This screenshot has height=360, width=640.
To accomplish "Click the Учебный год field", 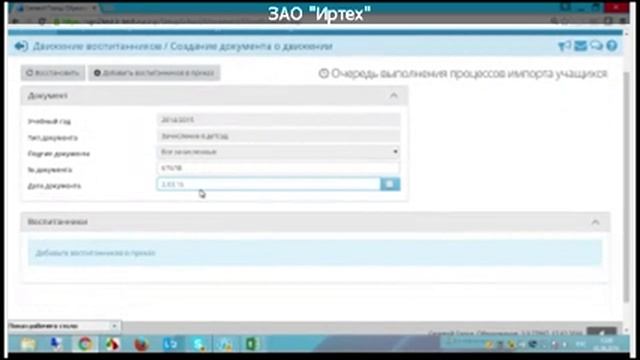I will tap(278, 120).
